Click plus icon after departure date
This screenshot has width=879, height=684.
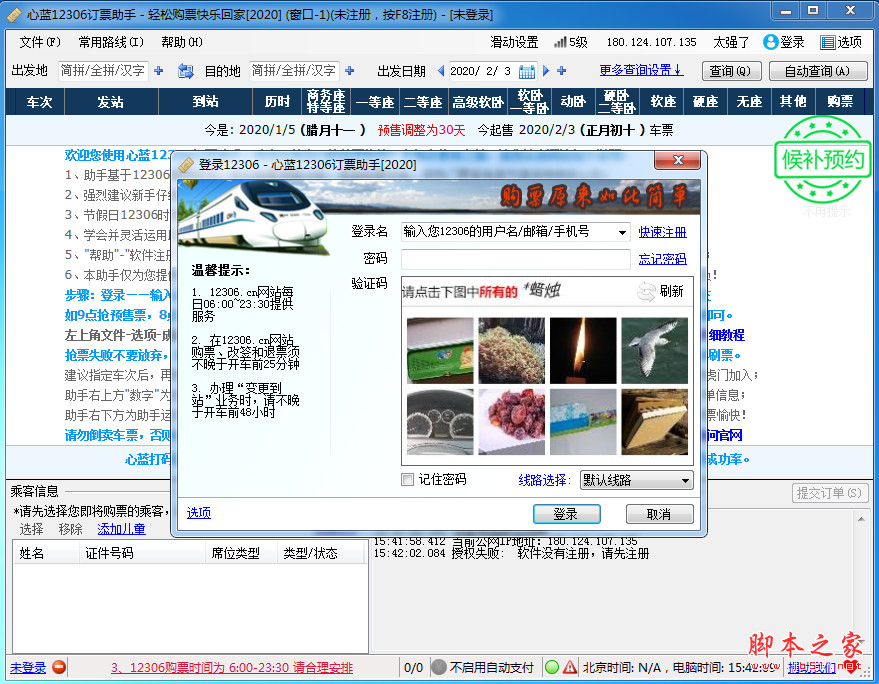562,71
